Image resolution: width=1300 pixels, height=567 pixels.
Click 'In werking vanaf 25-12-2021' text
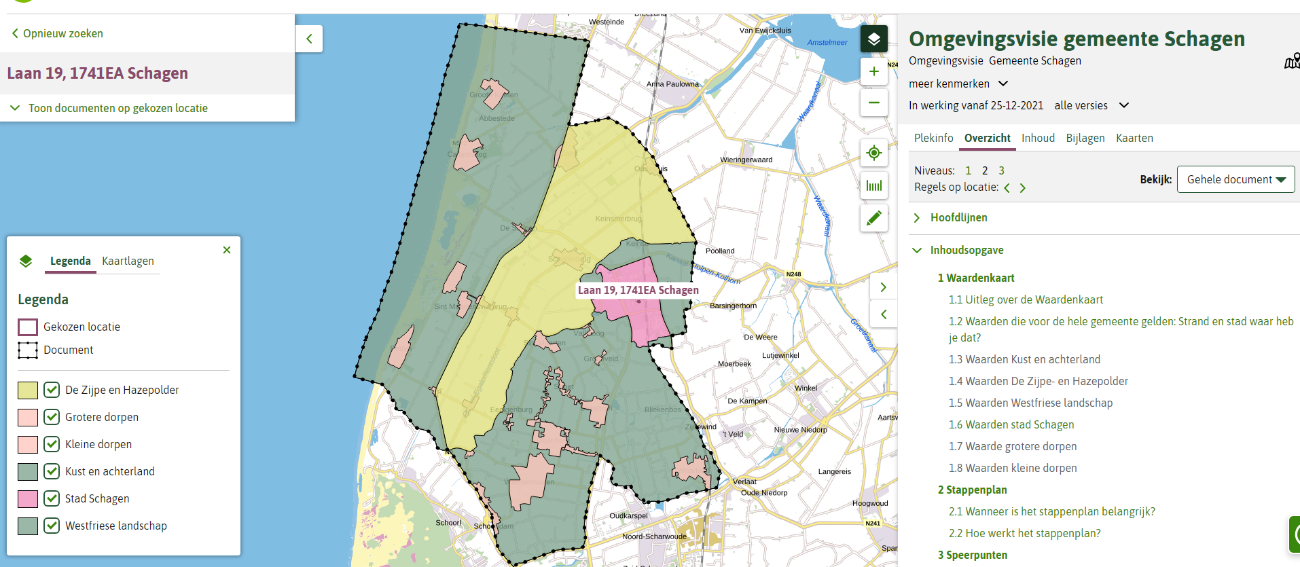[977, 105]
